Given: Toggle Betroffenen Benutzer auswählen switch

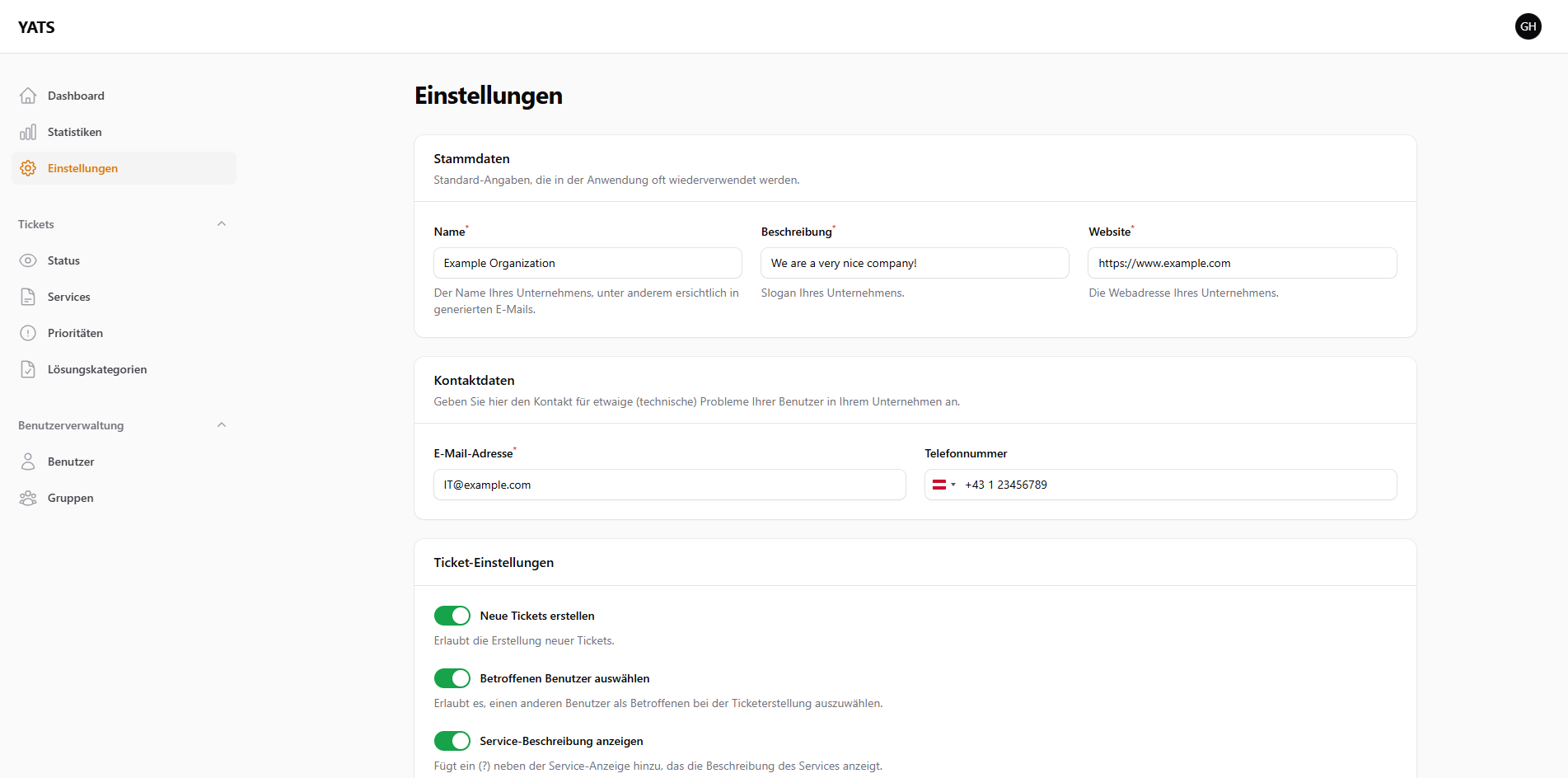Looking at the screenshot, I should click(x=452, y=678).
